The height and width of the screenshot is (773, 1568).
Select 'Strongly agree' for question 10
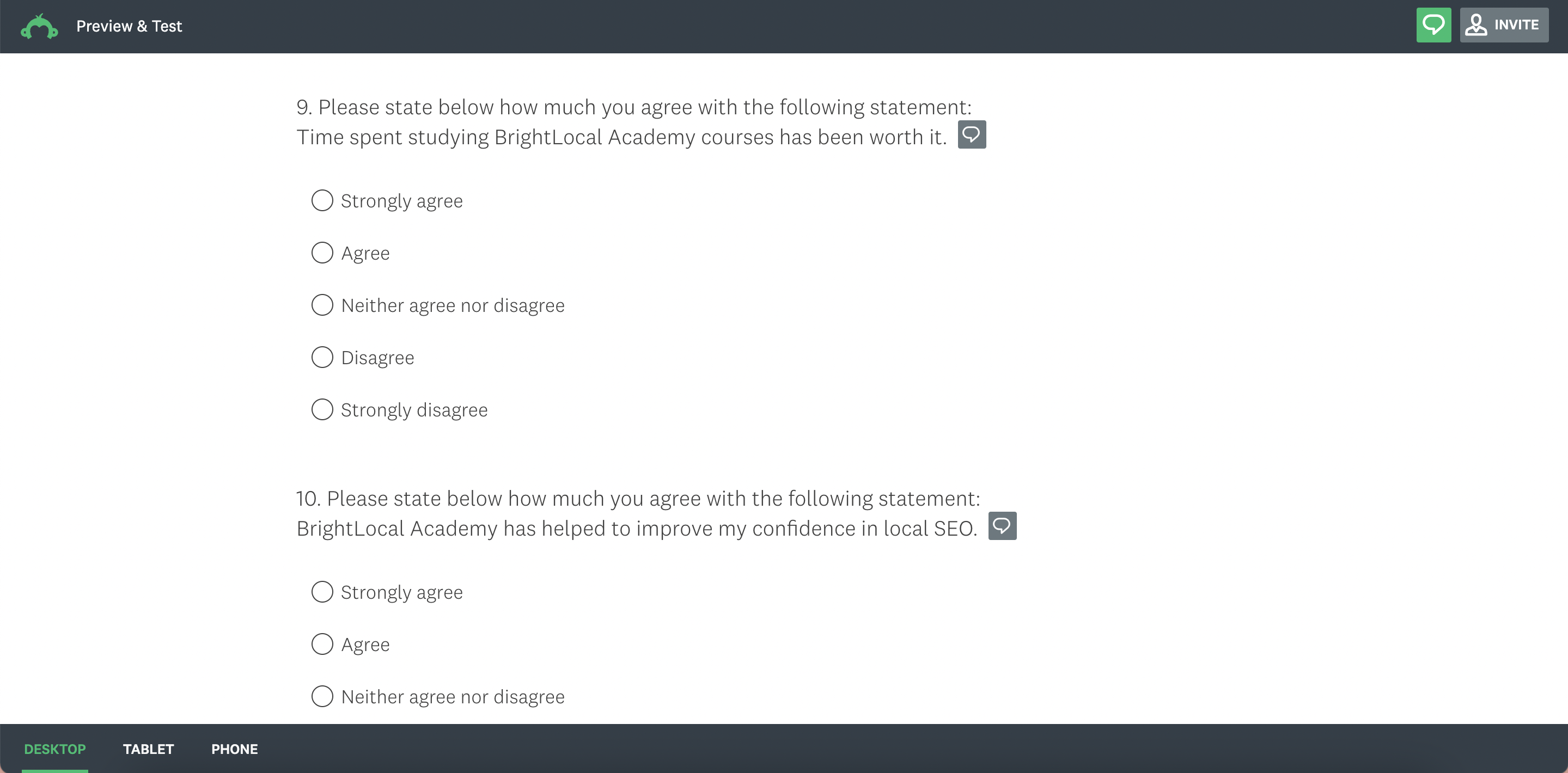pyautogui.click(x=322, y=592)
